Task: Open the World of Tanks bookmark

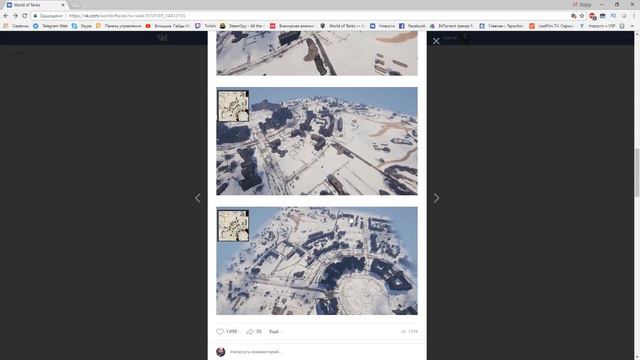Action: tap(342, 26)
